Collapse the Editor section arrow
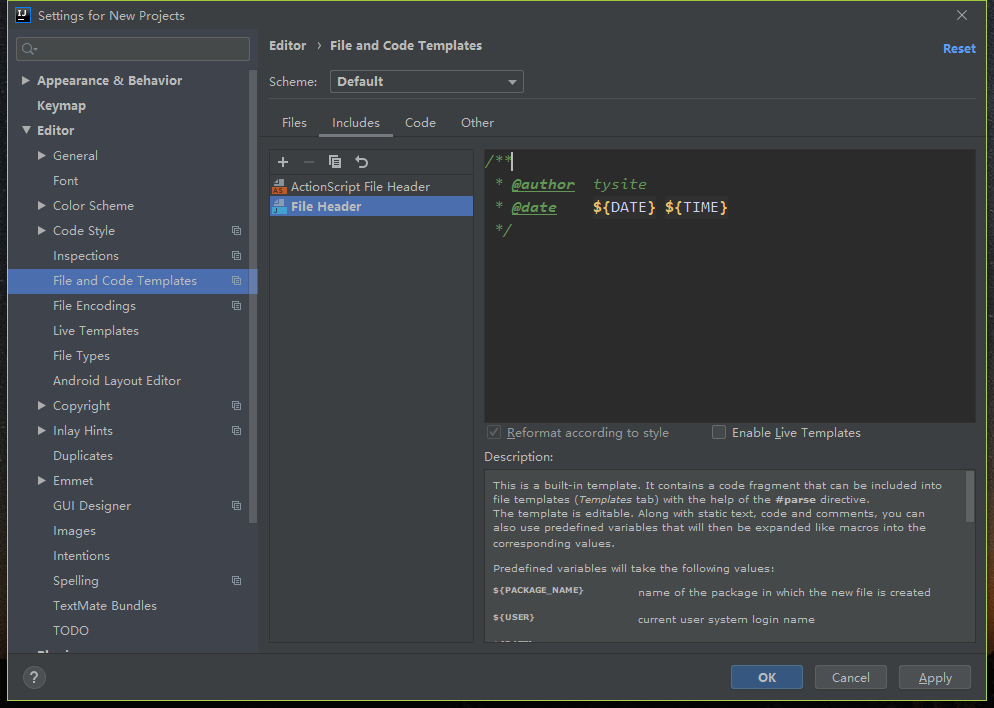The height and width of the screenshot is (708, 994). [26, 130]
